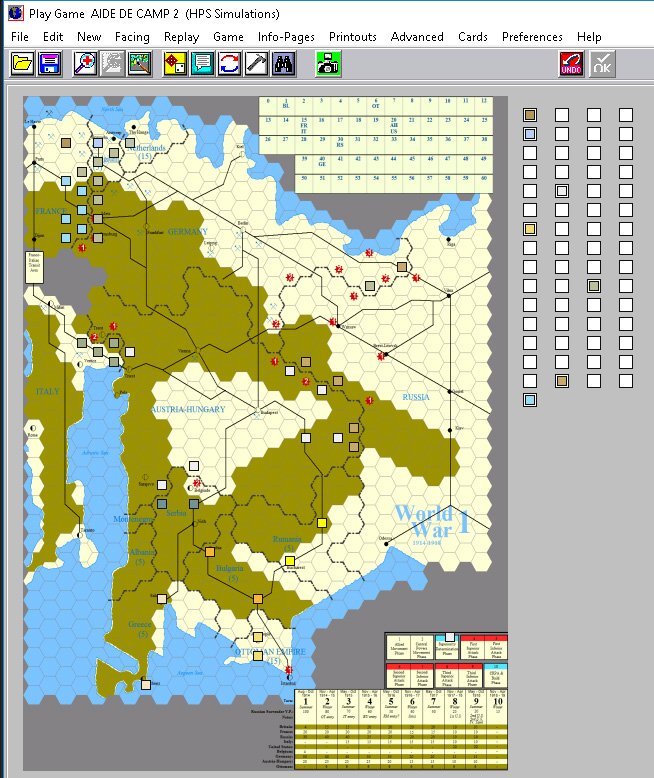The height and width of the screenshot is (778, 654).
Task: Select the cyan unit at tray bottom
Action: coord(530,400)
